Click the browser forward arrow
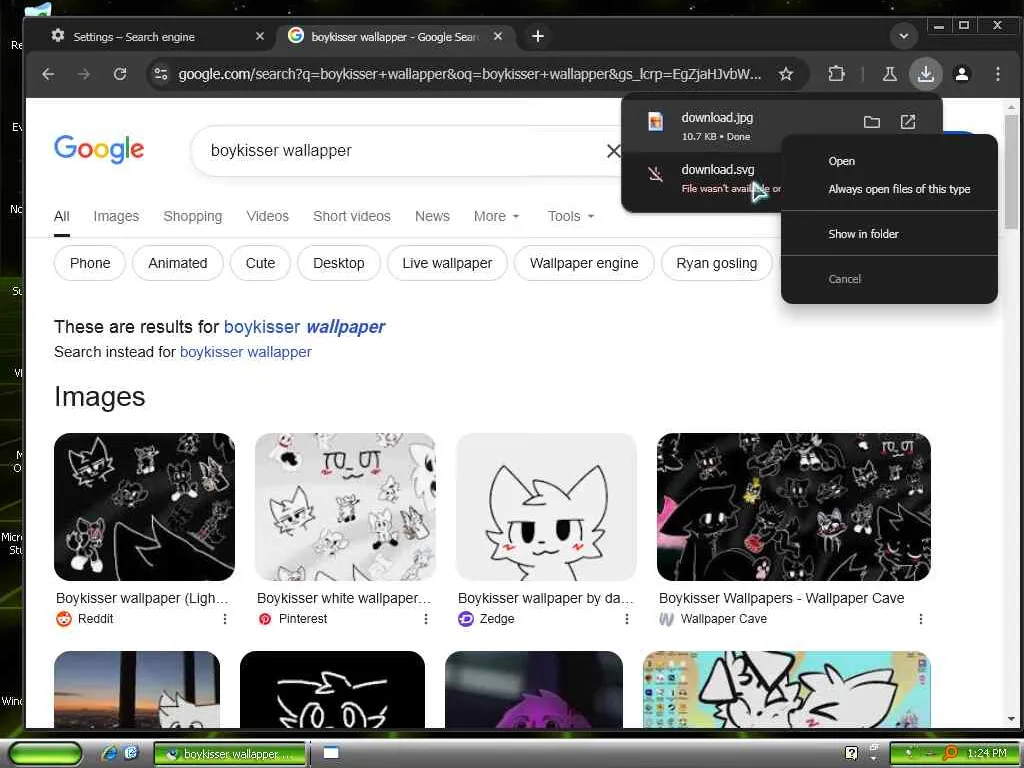Viewport: 1024px width, 768px height. pyautogui.click(x=84, y=74)
